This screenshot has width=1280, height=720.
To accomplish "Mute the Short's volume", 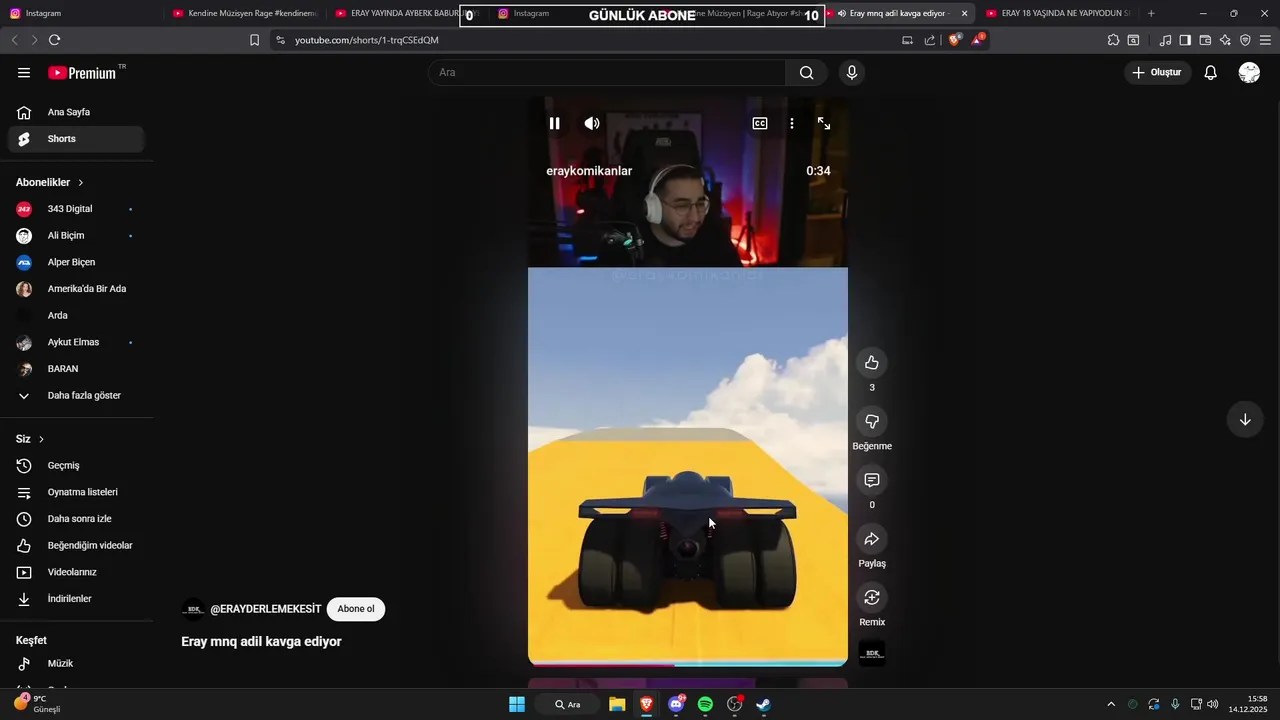I will [x=592, y=123].
